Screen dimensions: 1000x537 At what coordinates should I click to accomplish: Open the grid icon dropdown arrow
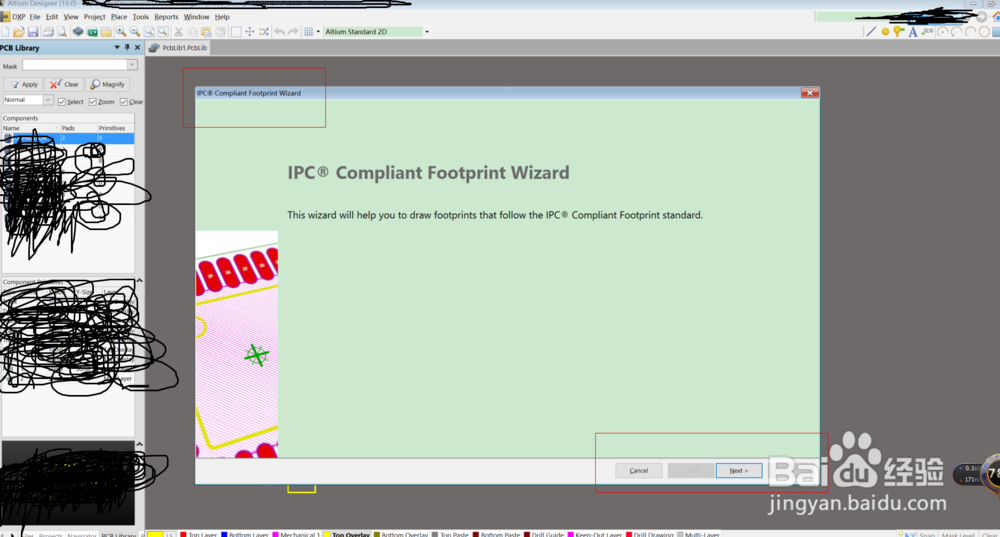point(318,32)
